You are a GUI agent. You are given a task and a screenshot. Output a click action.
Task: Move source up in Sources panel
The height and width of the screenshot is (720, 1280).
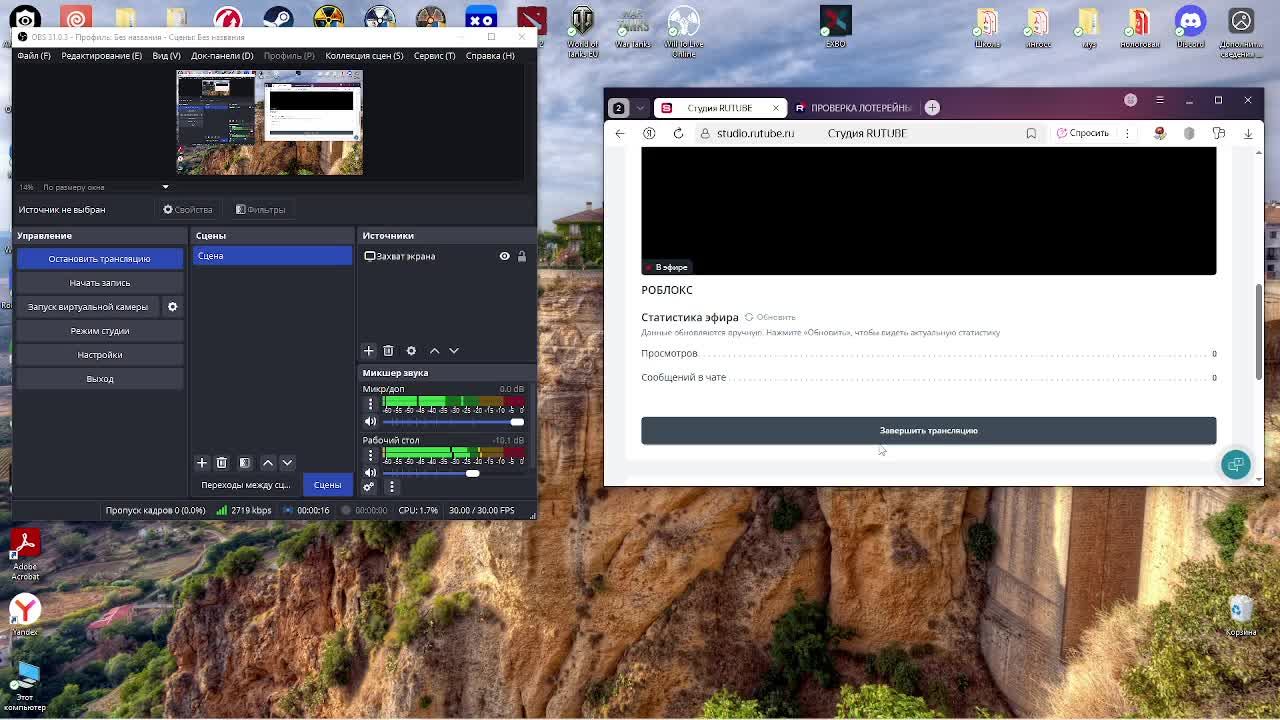[434, 351]
